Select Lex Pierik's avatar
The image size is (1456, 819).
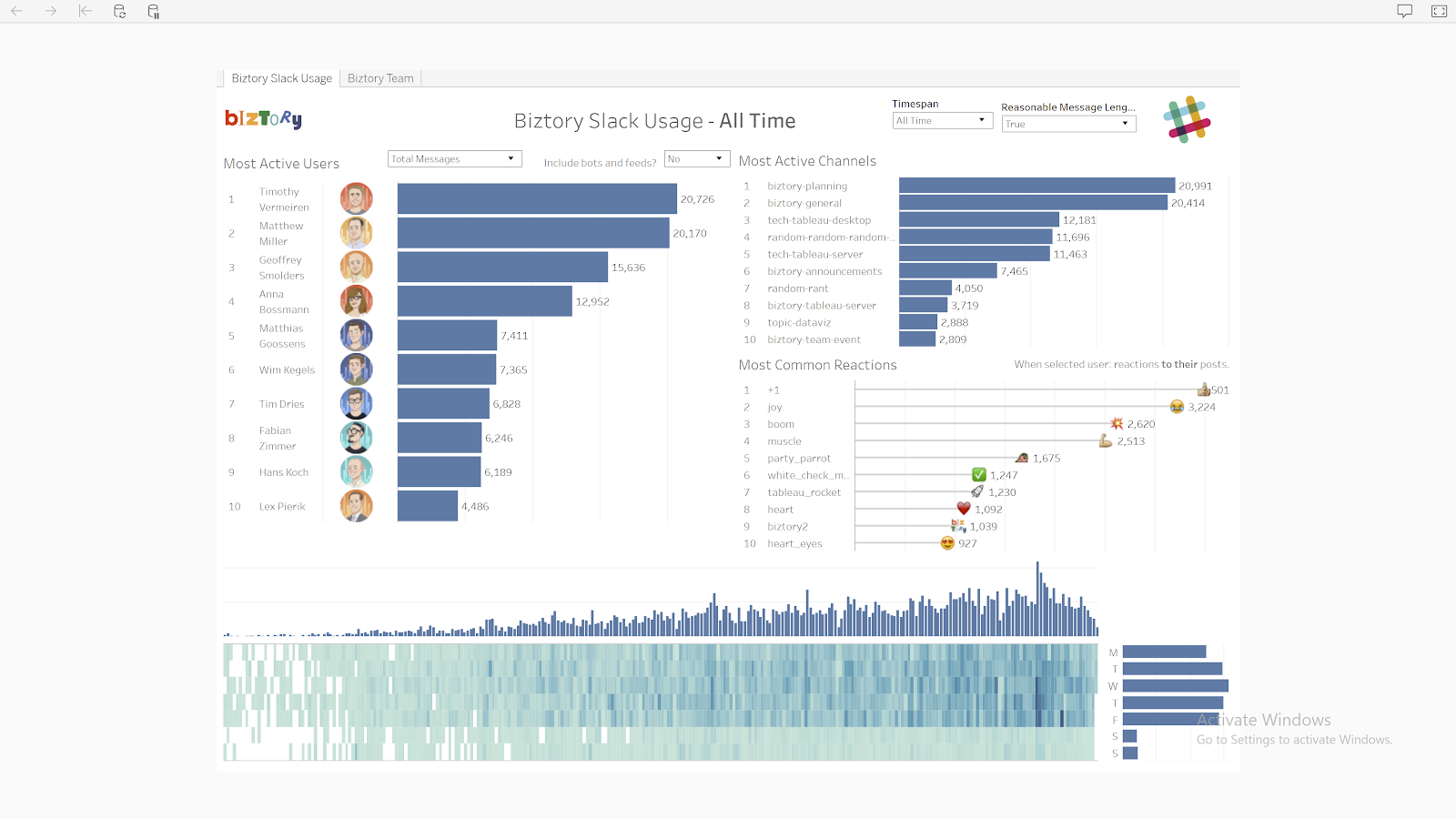click(357, 506)
